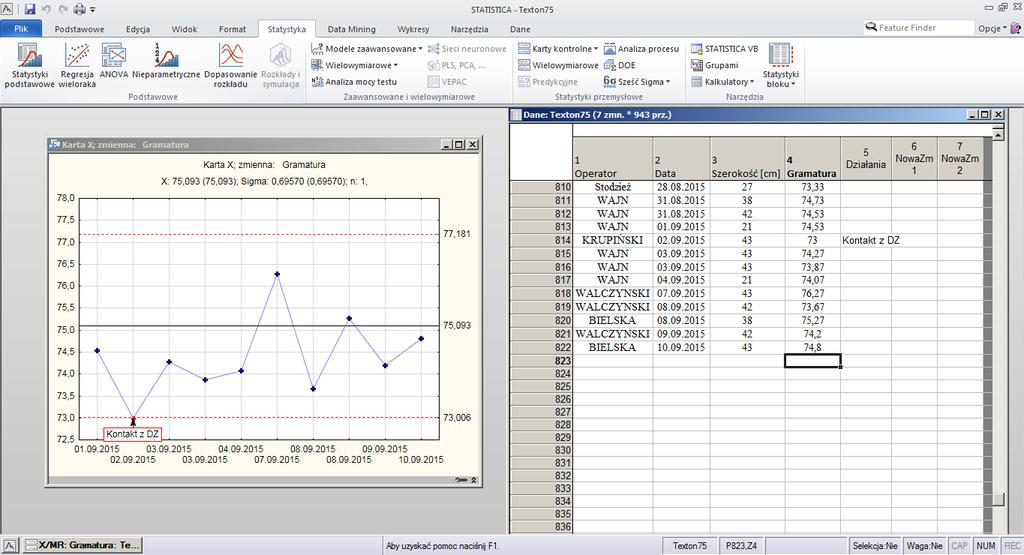This screenshot has width=1024, height=555.
Task: Select Operator column header
Action: click(x=613, y=159)
